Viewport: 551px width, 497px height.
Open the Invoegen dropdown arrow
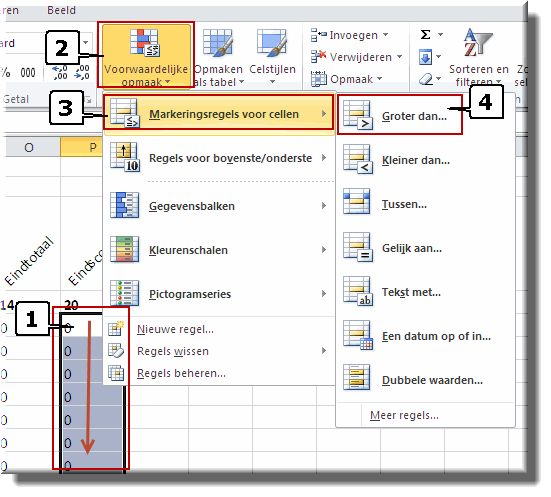click(x=385, y=35)
